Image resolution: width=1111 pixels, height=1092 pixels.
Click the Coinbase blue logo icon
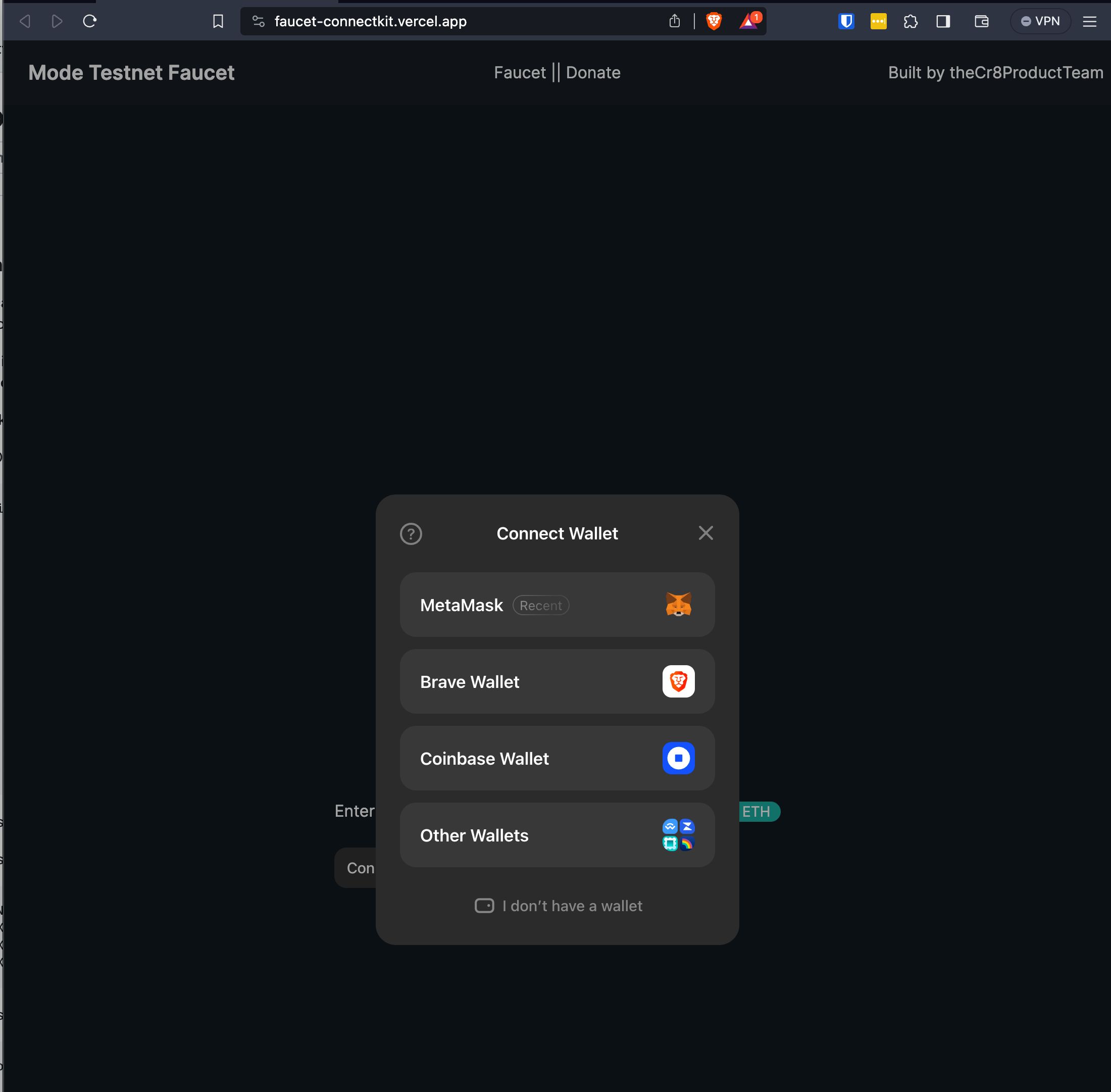pos(679,758)
